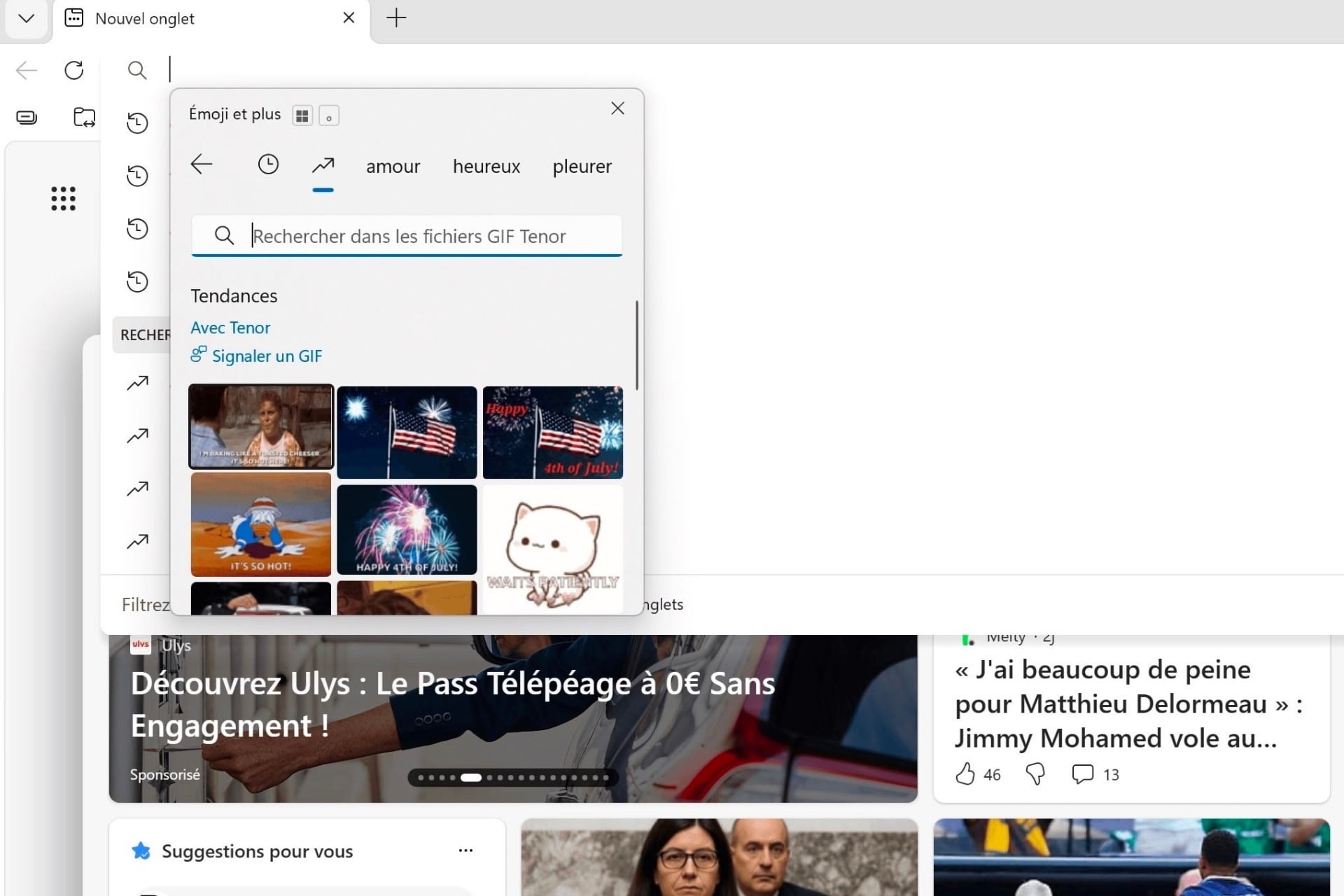Click the Tenor GIF search field
This screenshot has width=1344, height=896.
coord(407,236)
